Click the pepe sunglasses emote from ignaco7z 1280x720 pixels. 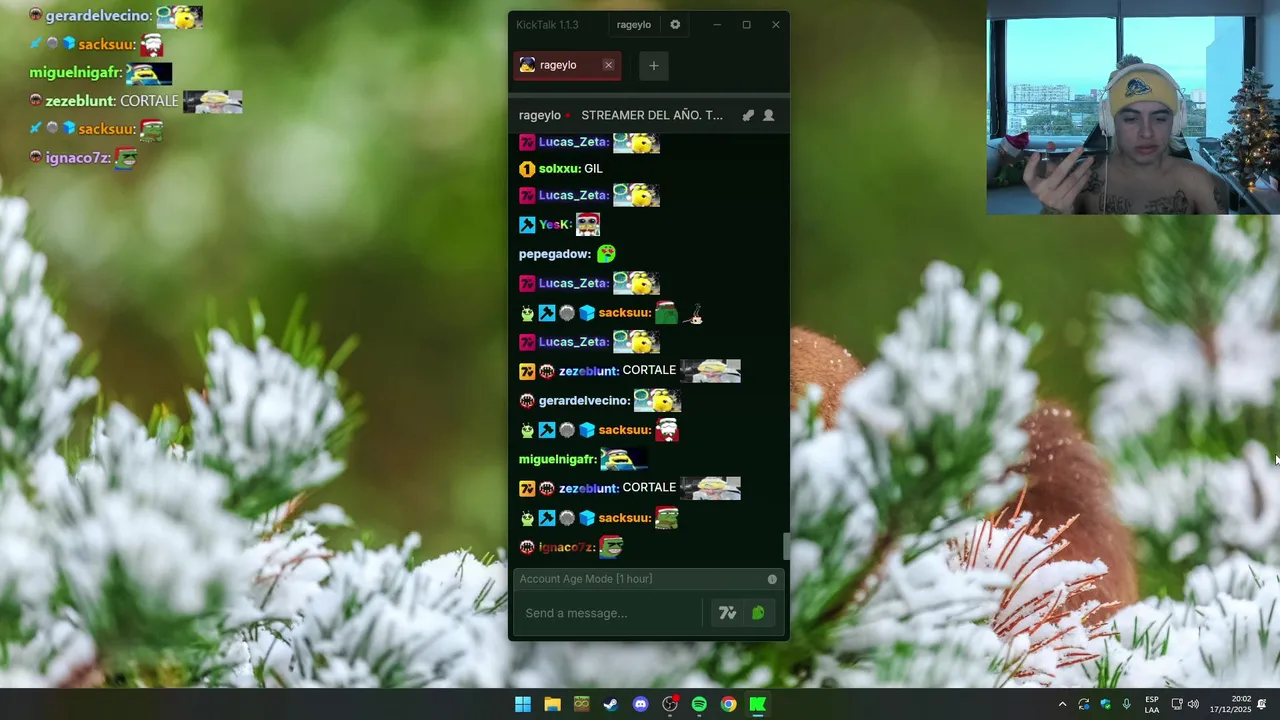pyautogui.click(x=611, y=546)
